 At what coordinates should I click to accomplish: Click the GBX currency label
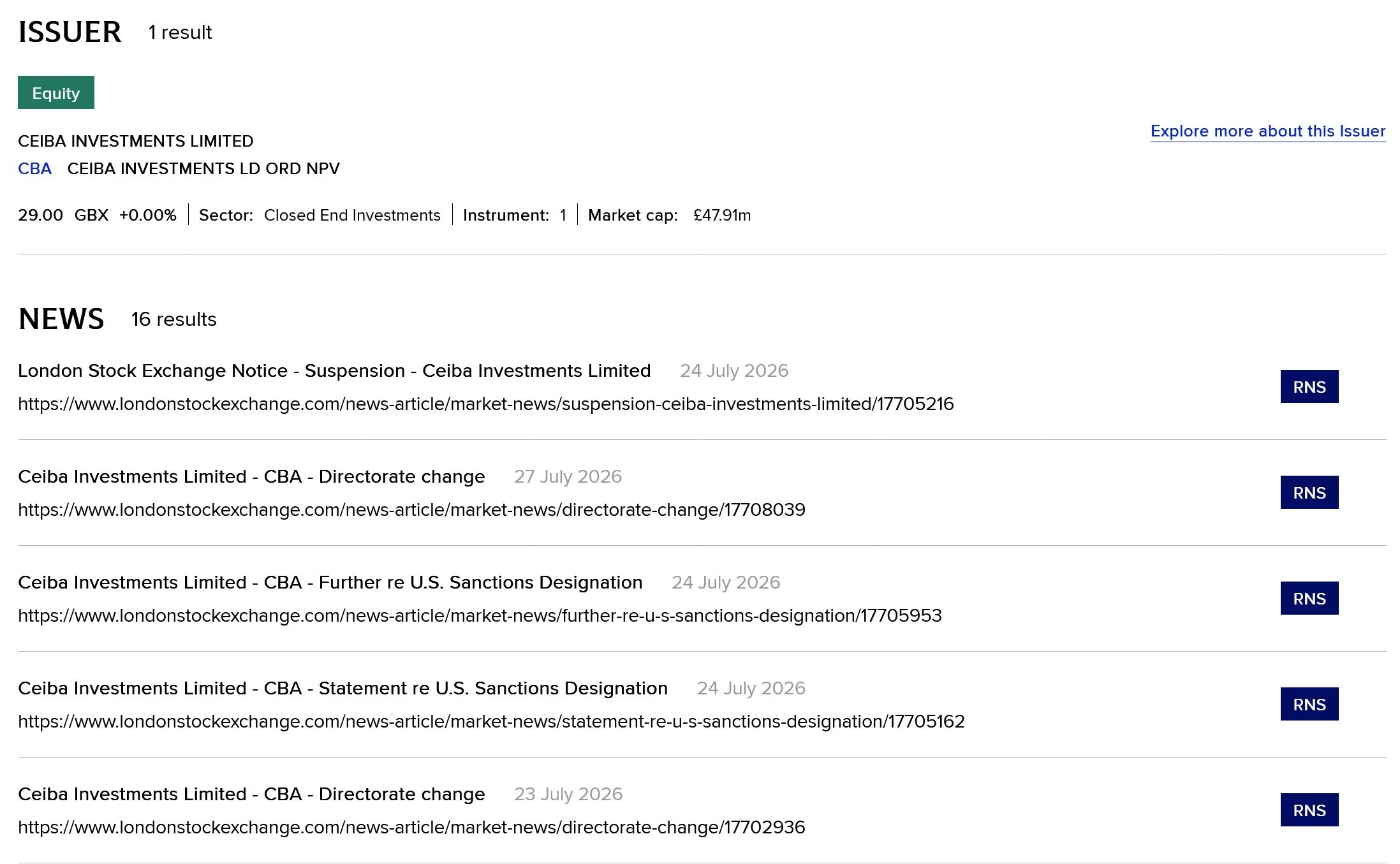(x=91, y=215)
